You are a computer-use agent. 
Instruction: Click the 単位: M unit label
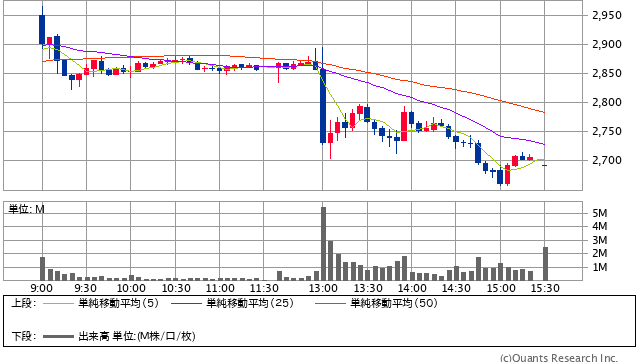(x=26, y=209)
